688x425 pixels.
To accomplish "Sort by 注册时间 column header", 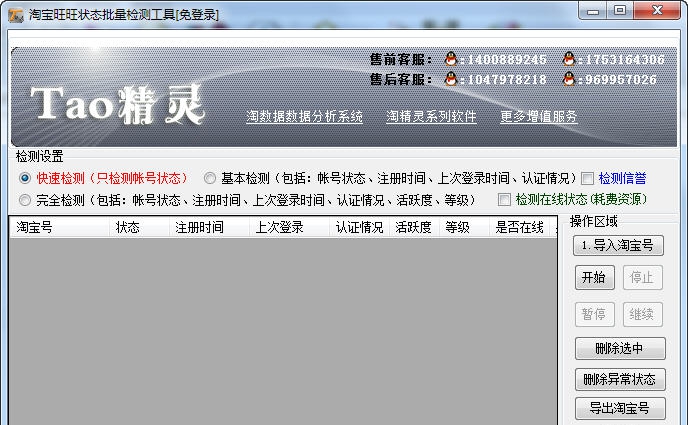I will coord(209,227).
